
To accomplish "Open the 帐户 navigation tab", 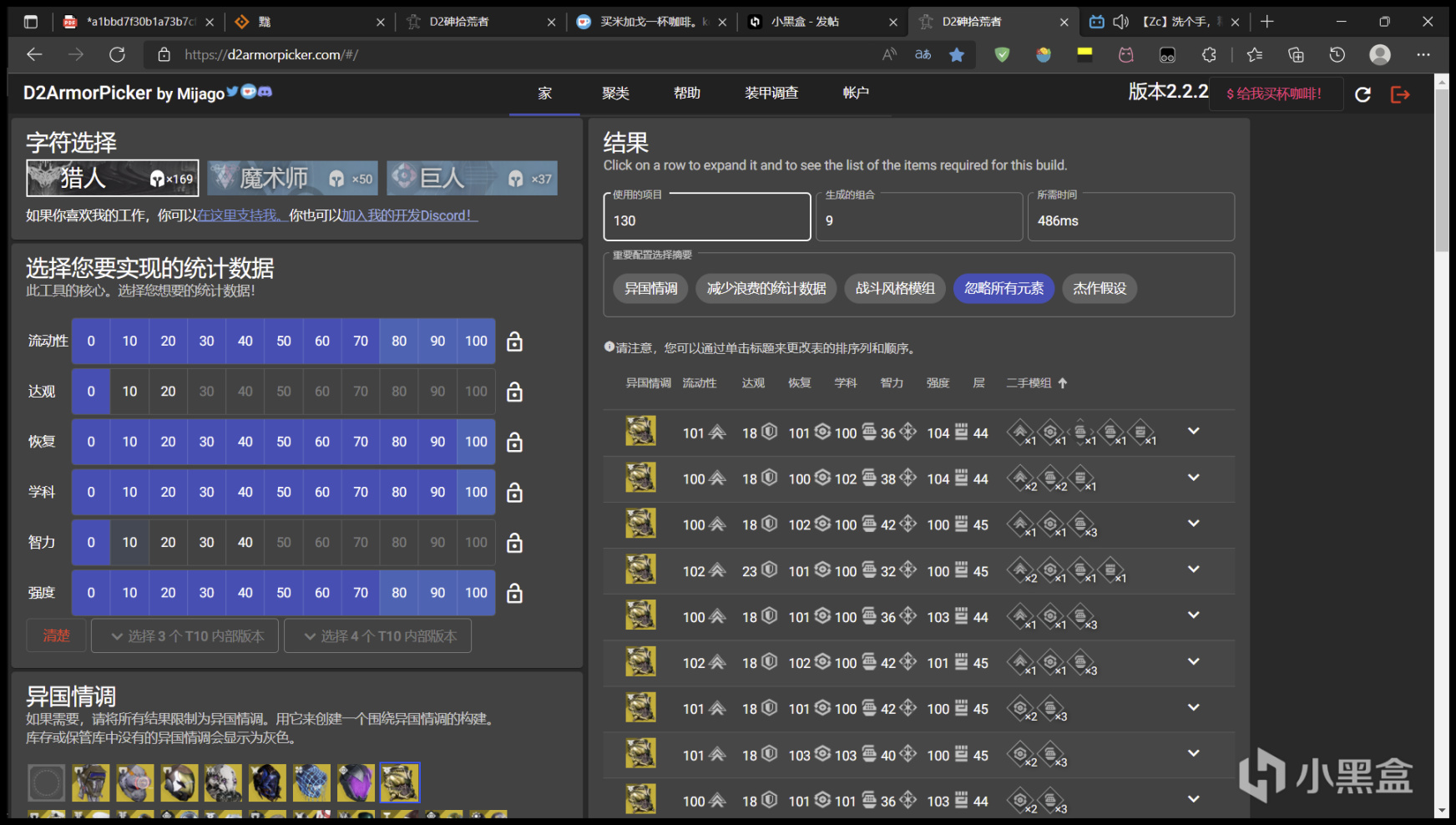I will [x=856, y=93].
